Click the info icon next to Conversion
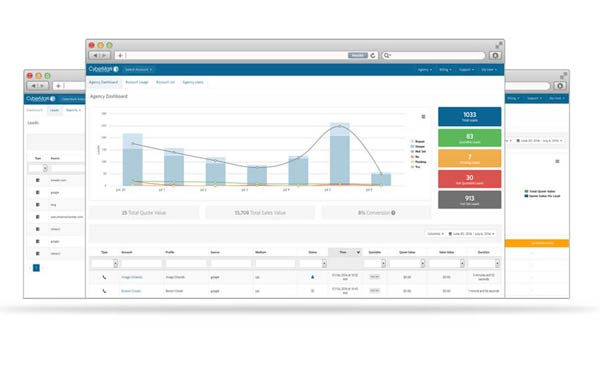Screen dimensions: 600x385 tap(393, 213)
